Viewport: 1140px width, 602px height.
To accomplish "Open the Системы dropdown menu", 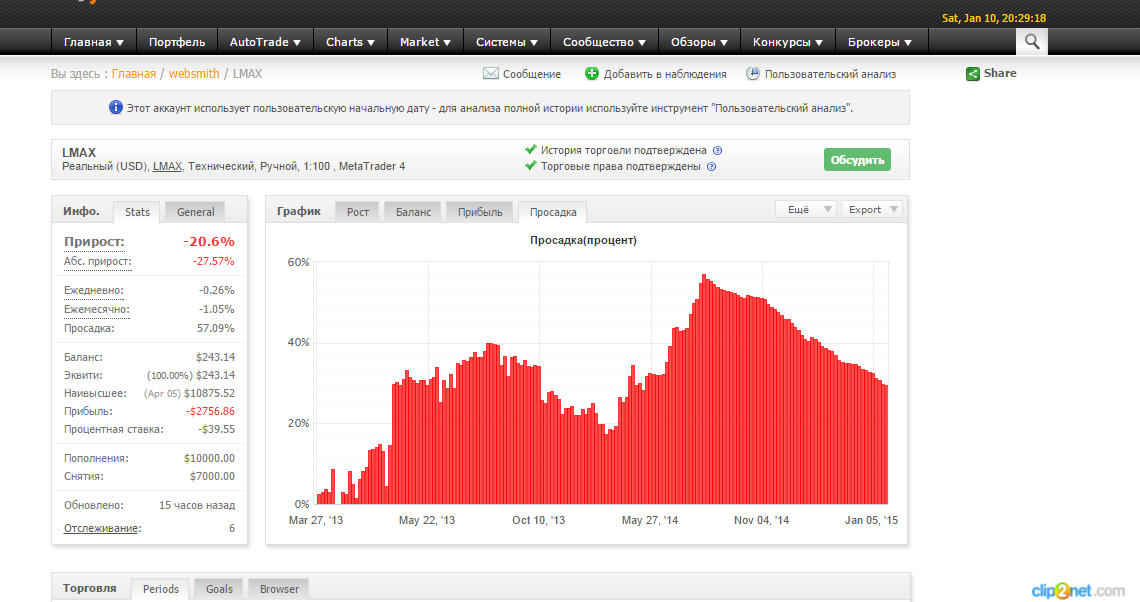I will [507, 42].
